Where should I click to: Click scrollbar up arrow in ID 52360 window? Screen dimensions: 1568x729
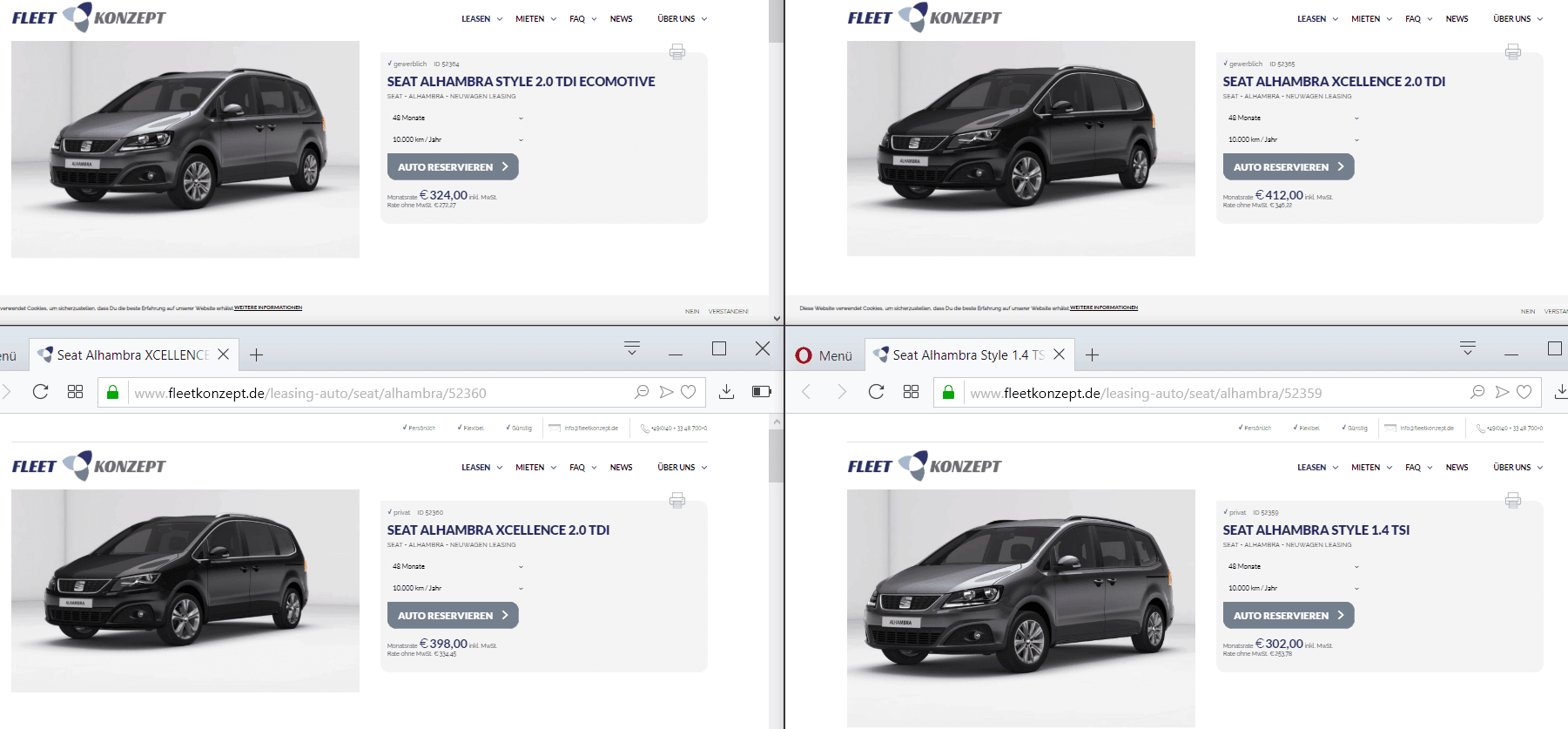click(777, 422)
